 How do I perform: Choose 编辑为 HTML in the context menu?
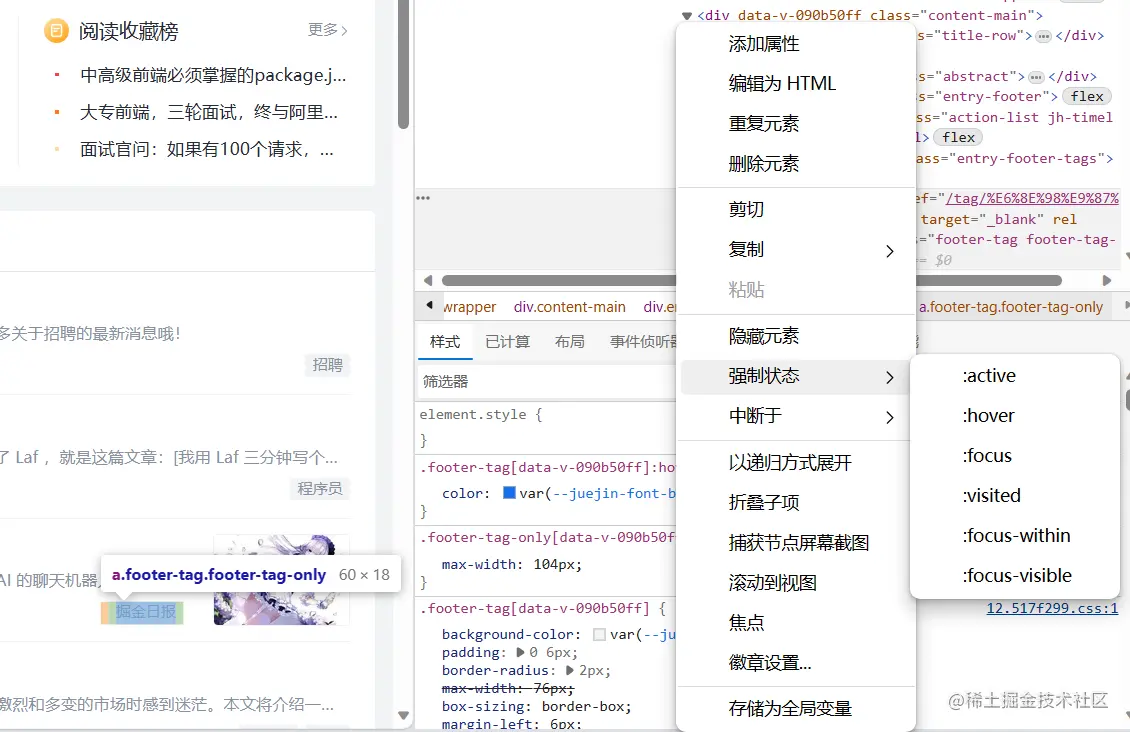pos(782,84)
